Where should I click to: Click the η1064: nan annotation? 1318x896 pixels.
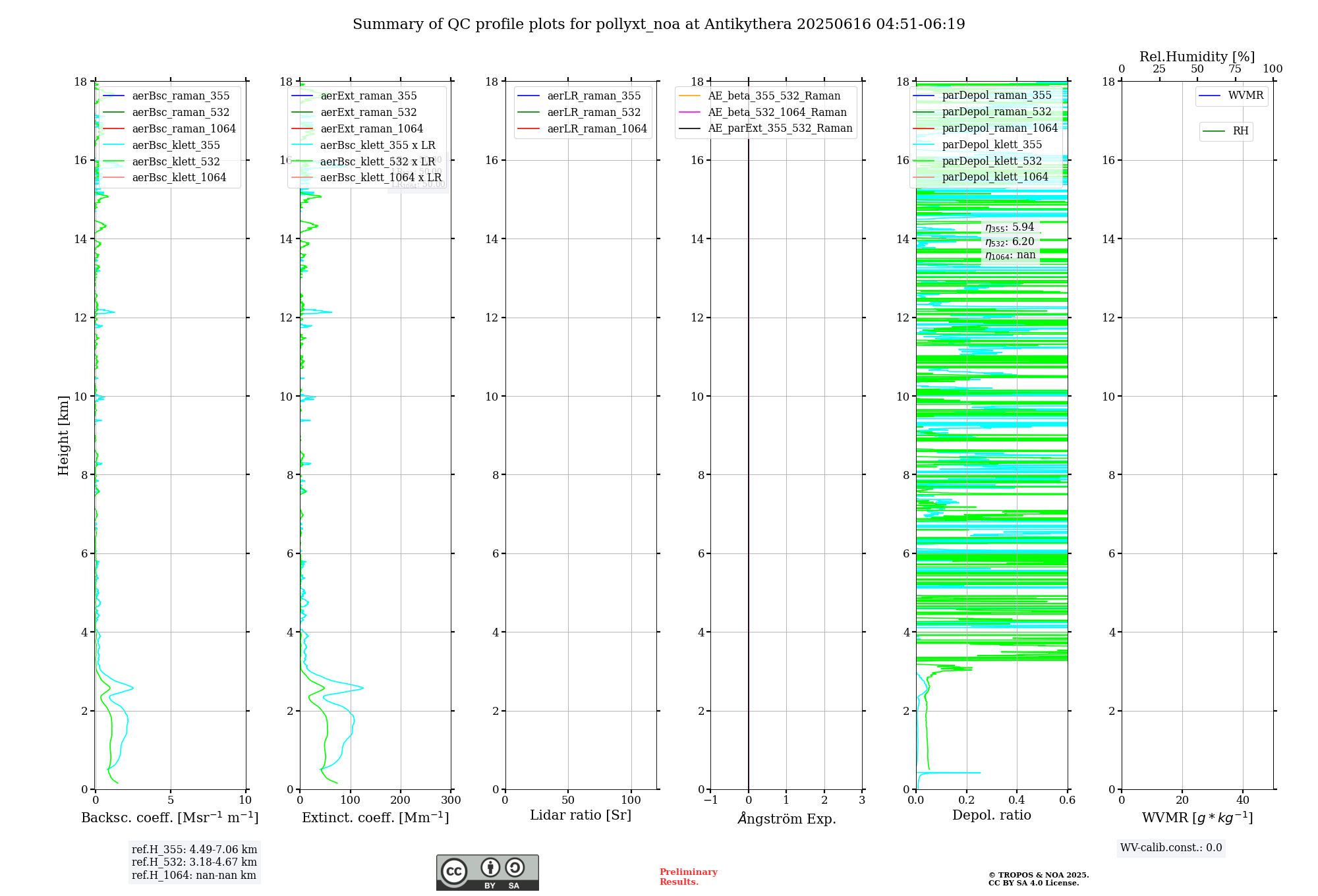pyautogui.click(x=1010, y=256)
